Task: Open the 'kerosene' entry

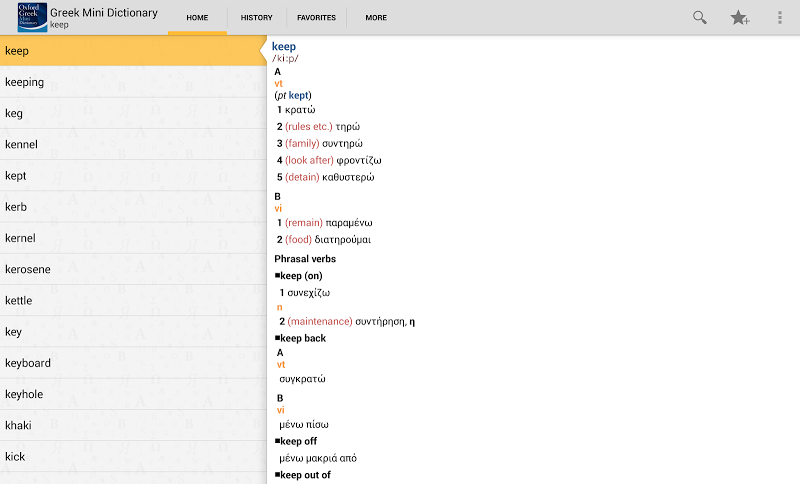Action: point(132,269)
